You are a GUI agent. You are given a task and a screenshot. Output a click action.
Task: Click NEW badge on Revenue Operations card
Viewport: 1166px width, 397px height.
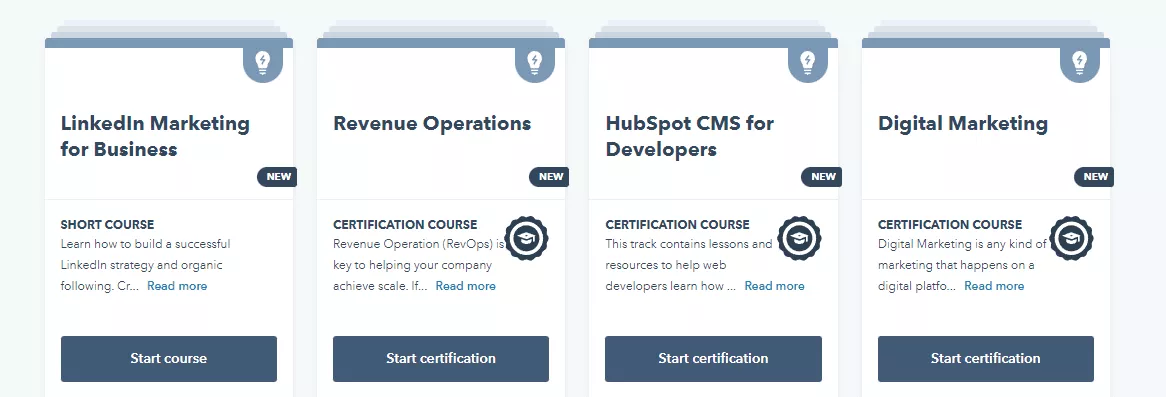[x=550, y=177]
